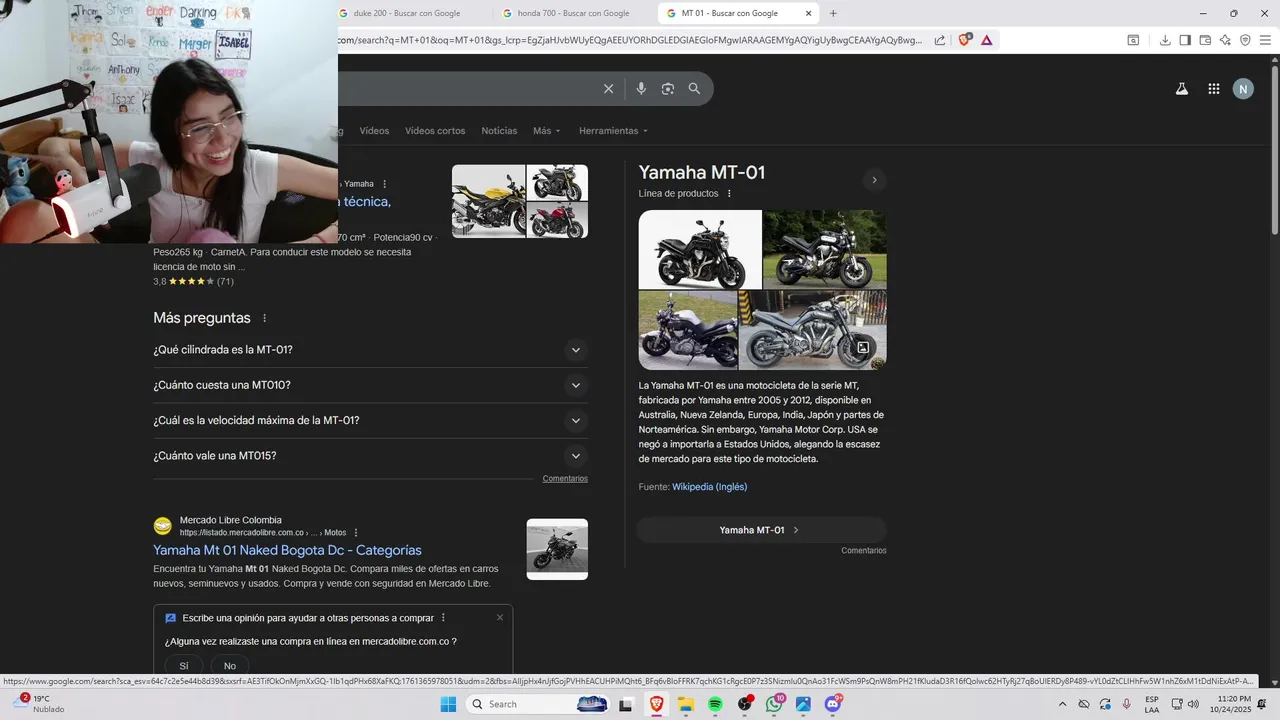Open Google account avatar N
This screenshot has width=1280, height=720.
(1243, 89)
